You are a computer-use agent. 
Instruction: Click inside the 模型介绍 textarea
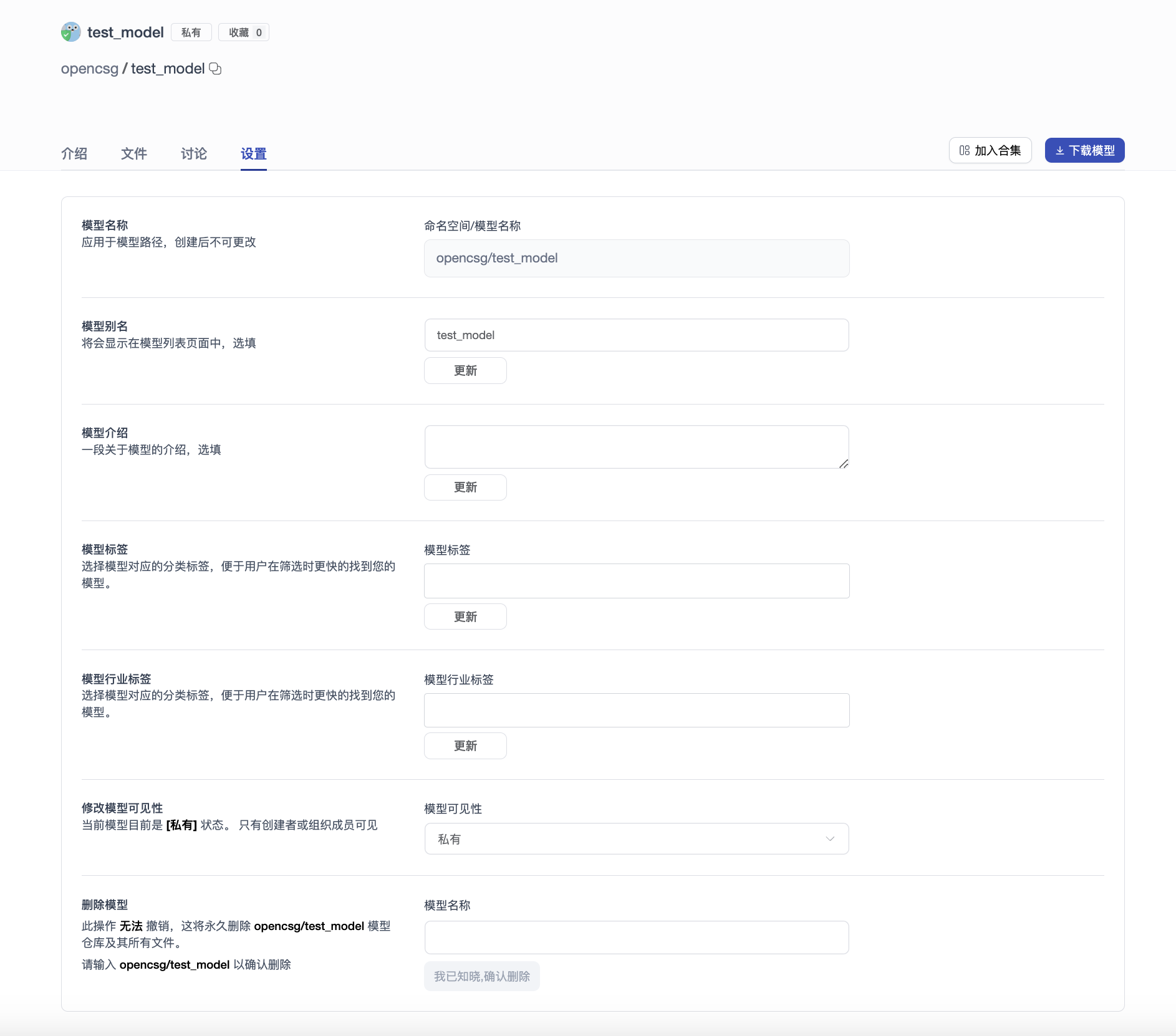tap(636, 446)
